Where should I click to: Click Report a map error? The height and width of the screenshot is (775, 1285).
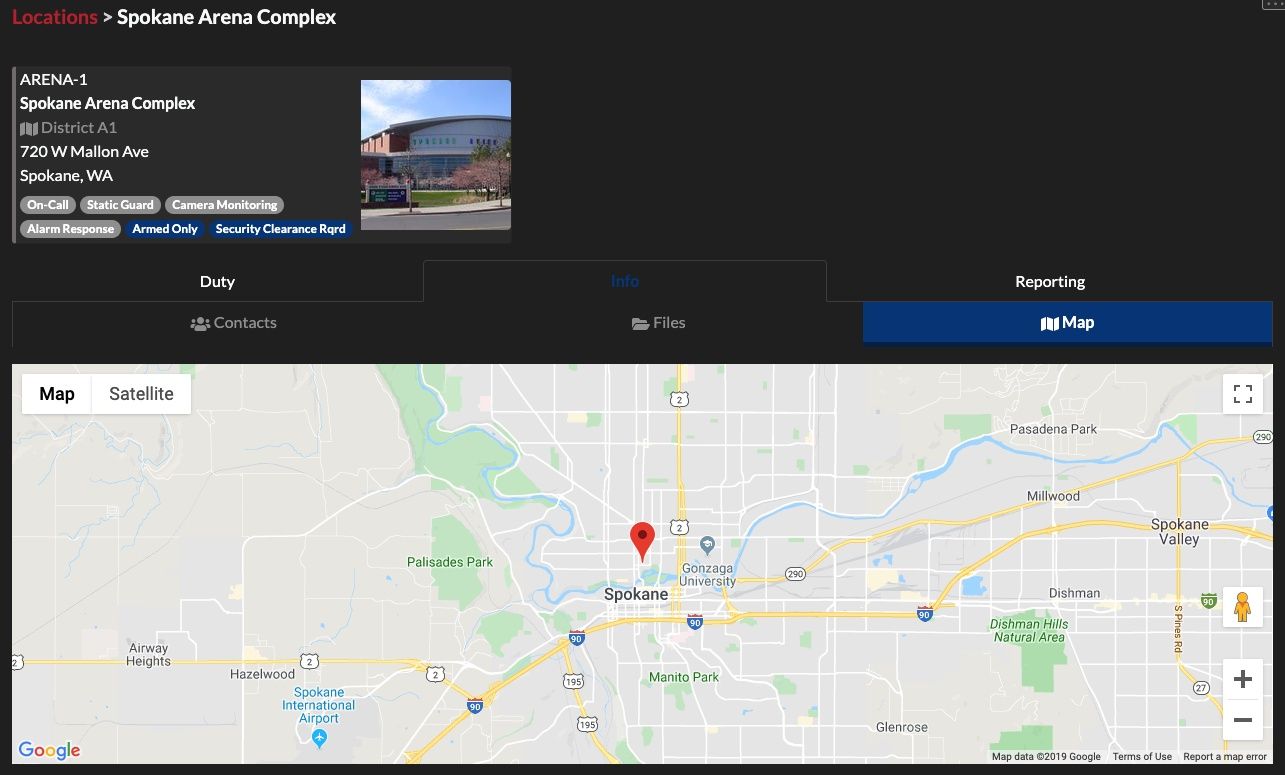coord(1224,756)
